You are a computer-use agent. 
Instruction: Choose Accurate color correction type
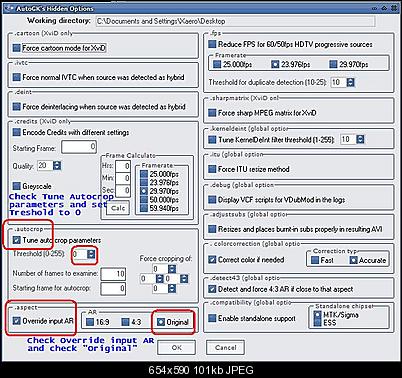354,260
